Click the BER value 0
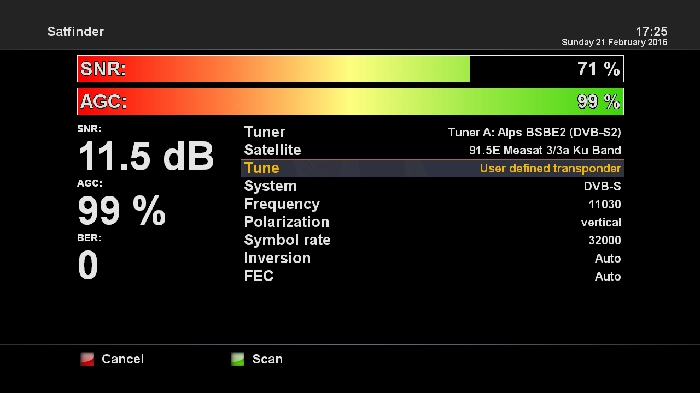 88,265
